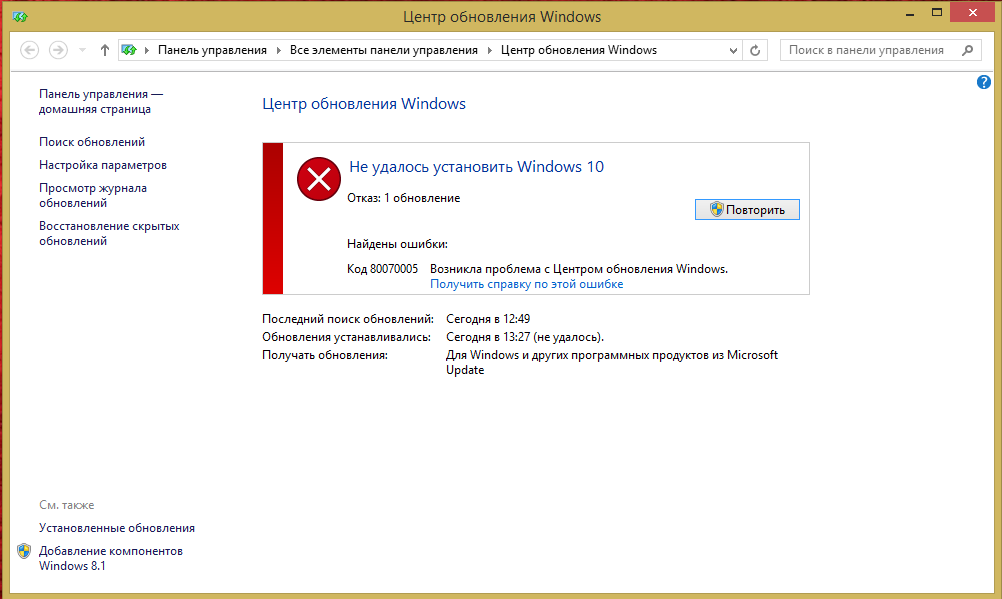Open address bar history dropdown

733,51
